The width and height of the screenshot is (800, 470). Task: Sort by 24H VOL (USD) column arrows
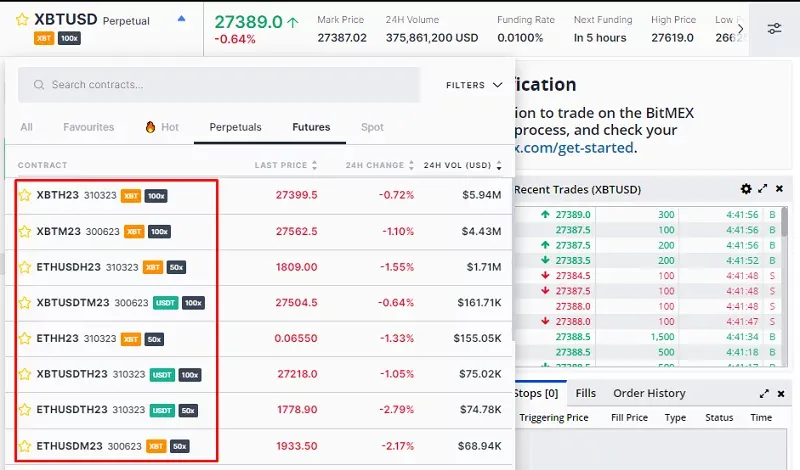click(499, 165)
